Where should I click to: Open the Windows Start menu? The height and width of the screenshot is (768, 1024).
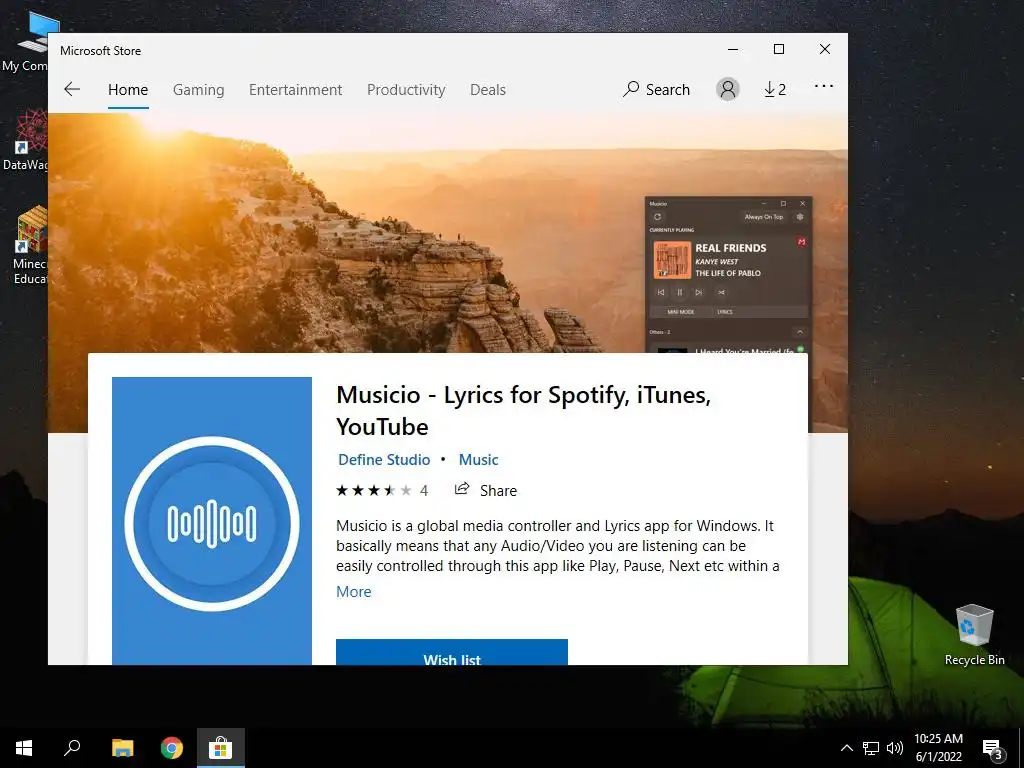[24, 748]
